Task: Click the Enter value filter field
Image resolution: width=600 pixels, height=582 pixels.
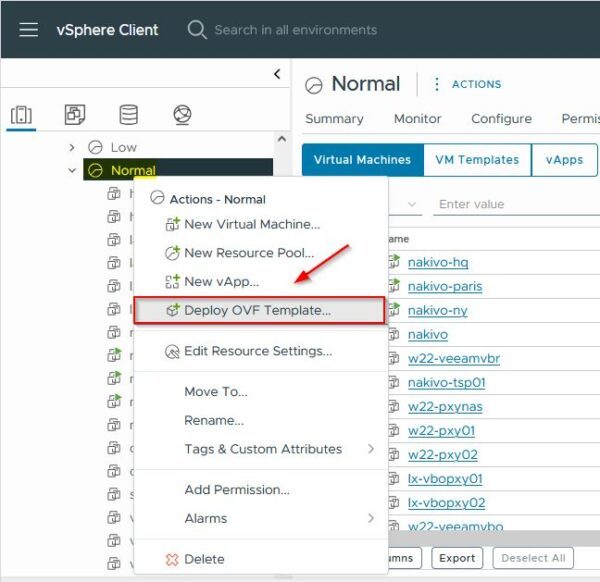Action: [517, 204]
